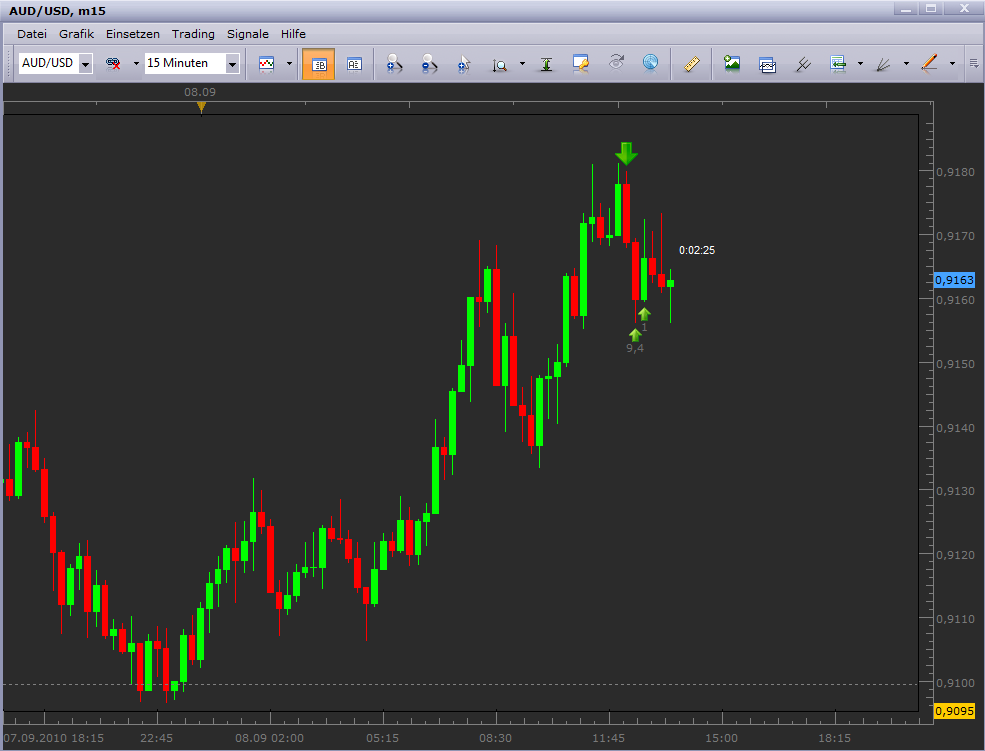
Task: Click the orange 08.09 date marker triangle
Action: [x=201, y=108]
